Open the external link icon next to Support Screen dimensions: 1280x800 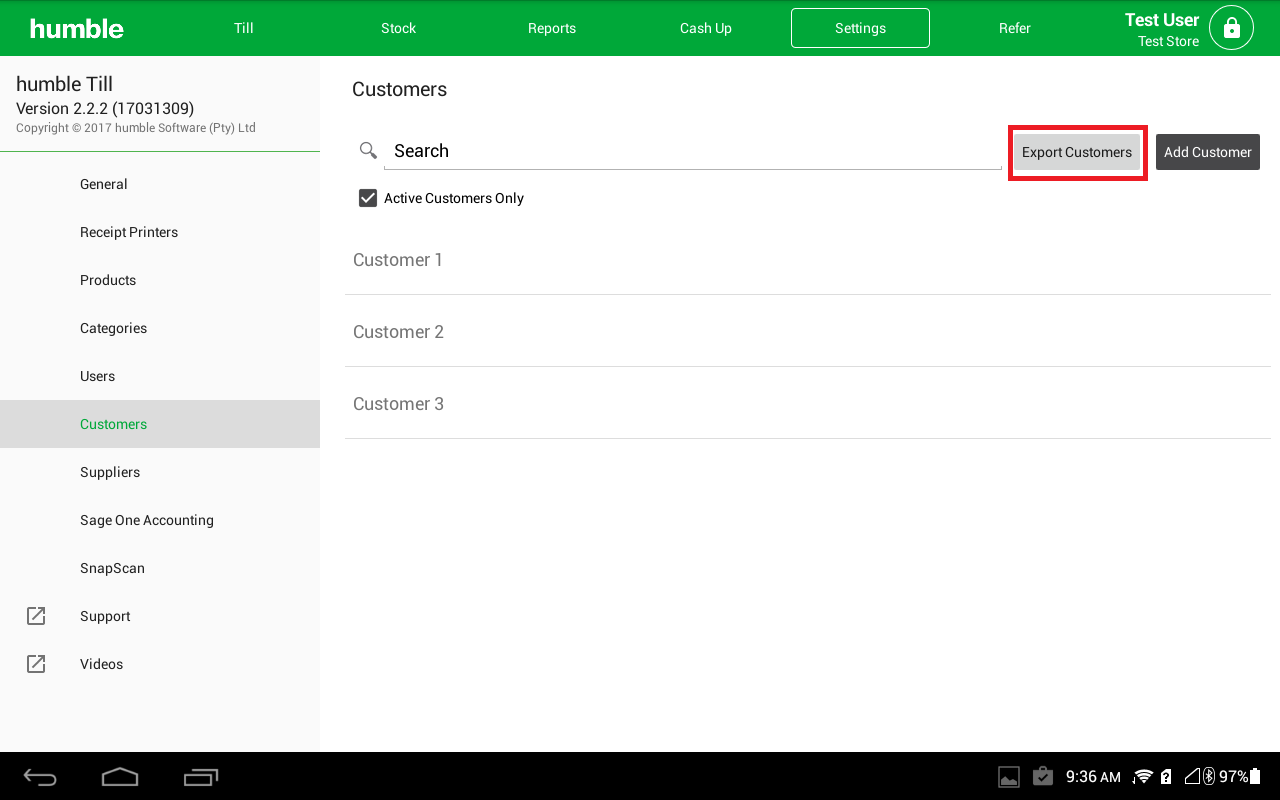[x=36, y=616]
